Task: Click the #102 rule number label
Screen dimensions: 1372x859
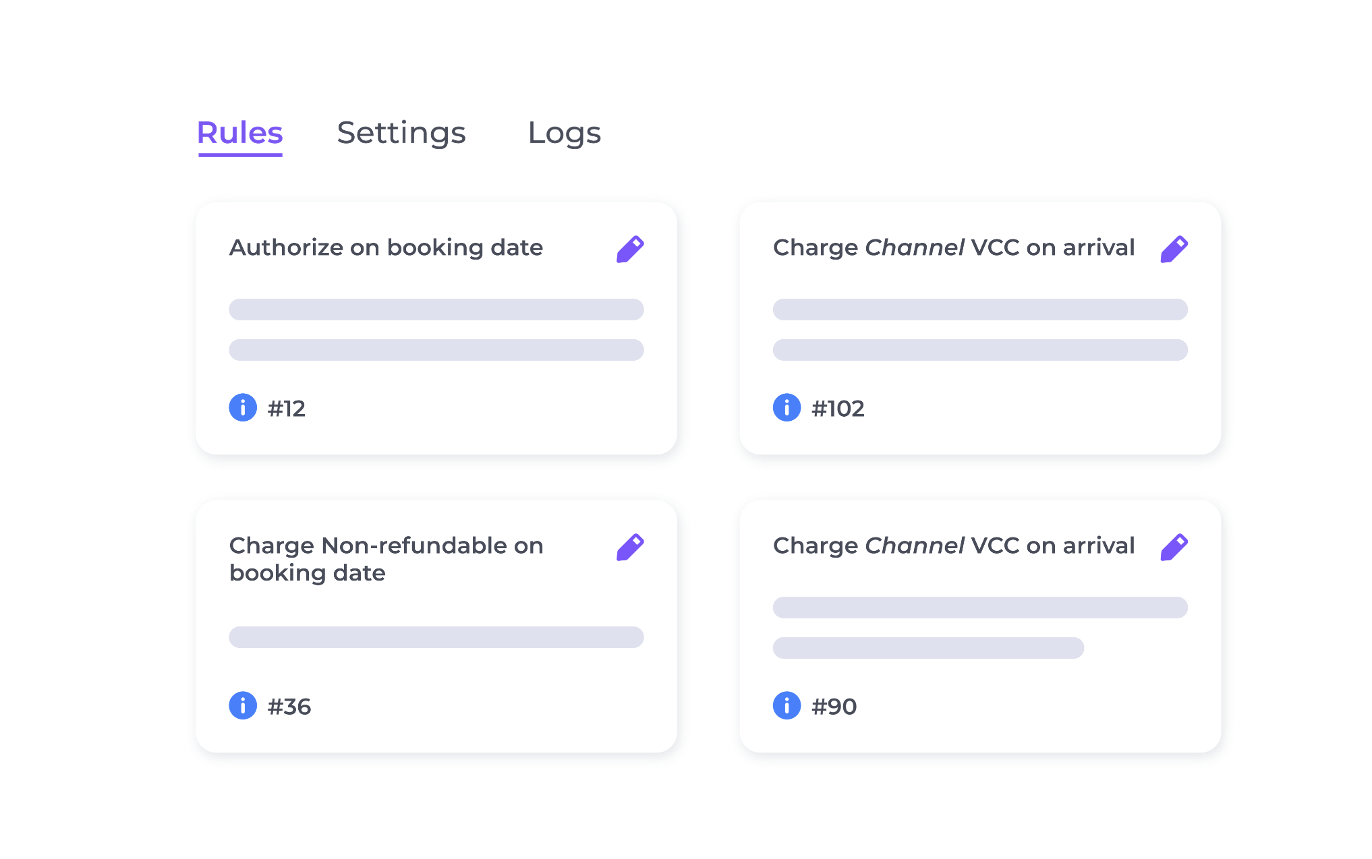Action: [838, 408]
